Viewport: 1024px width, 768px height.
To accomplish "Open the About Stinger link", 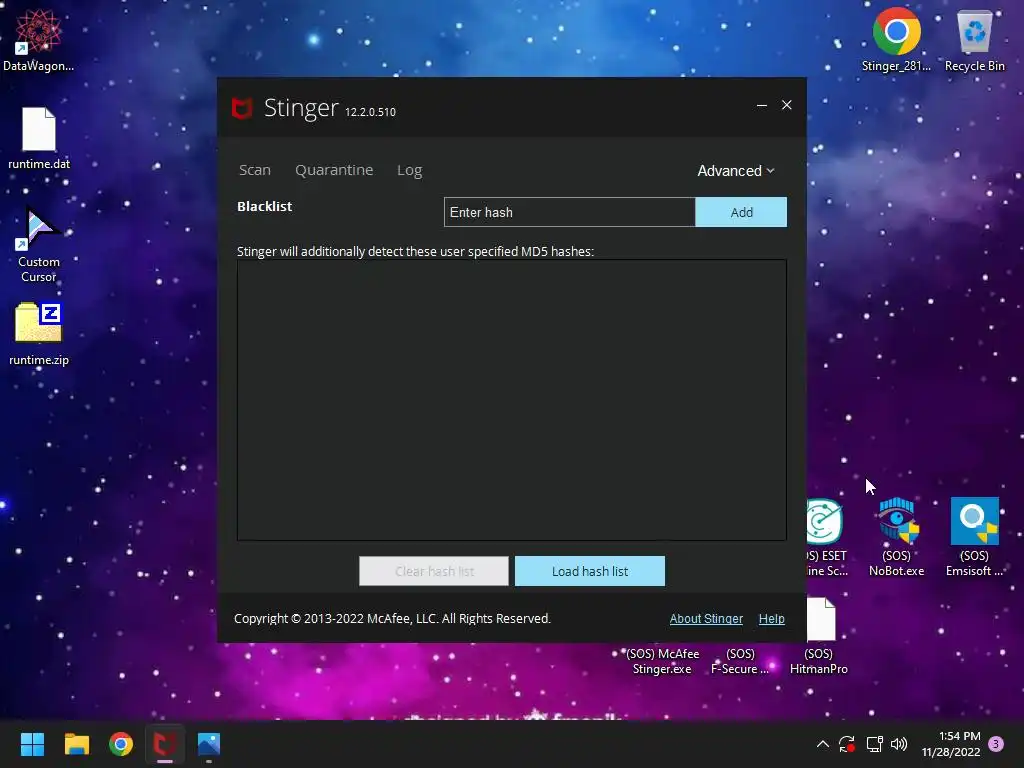I will [x=706, y=618].
